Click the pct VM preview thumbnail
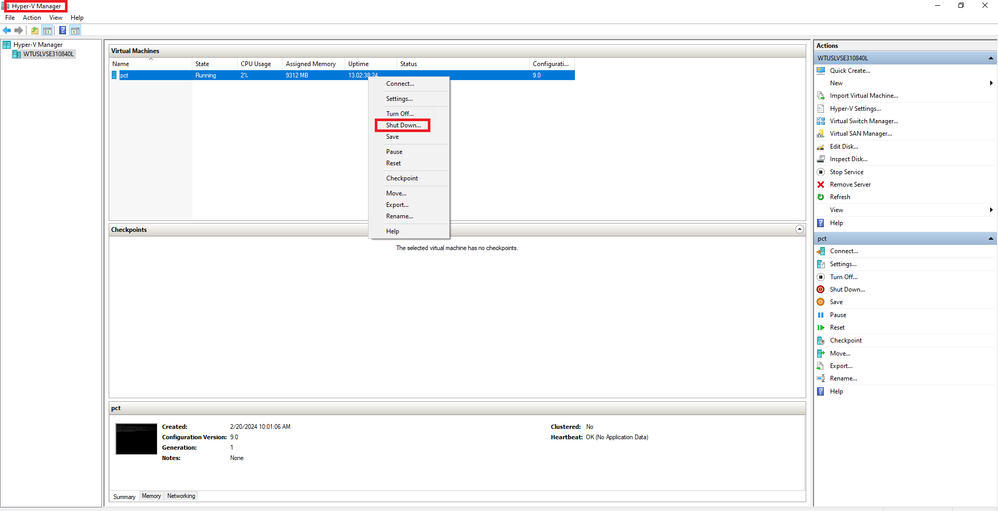The width and height of the screenshot is (998, 511). coord(136,439)
